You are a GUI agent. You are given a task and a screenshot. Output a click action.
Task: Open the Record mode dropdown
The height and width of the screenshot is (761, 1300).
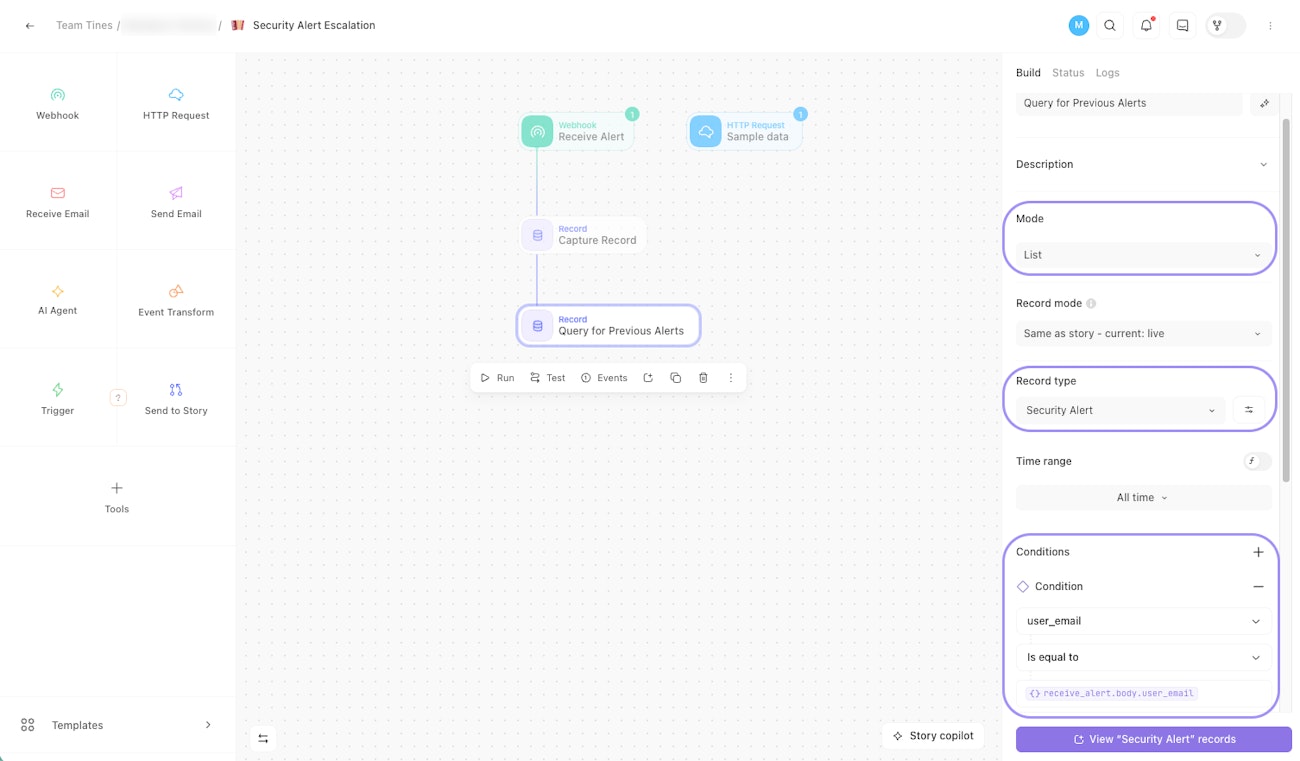[x=1144, y=334]
